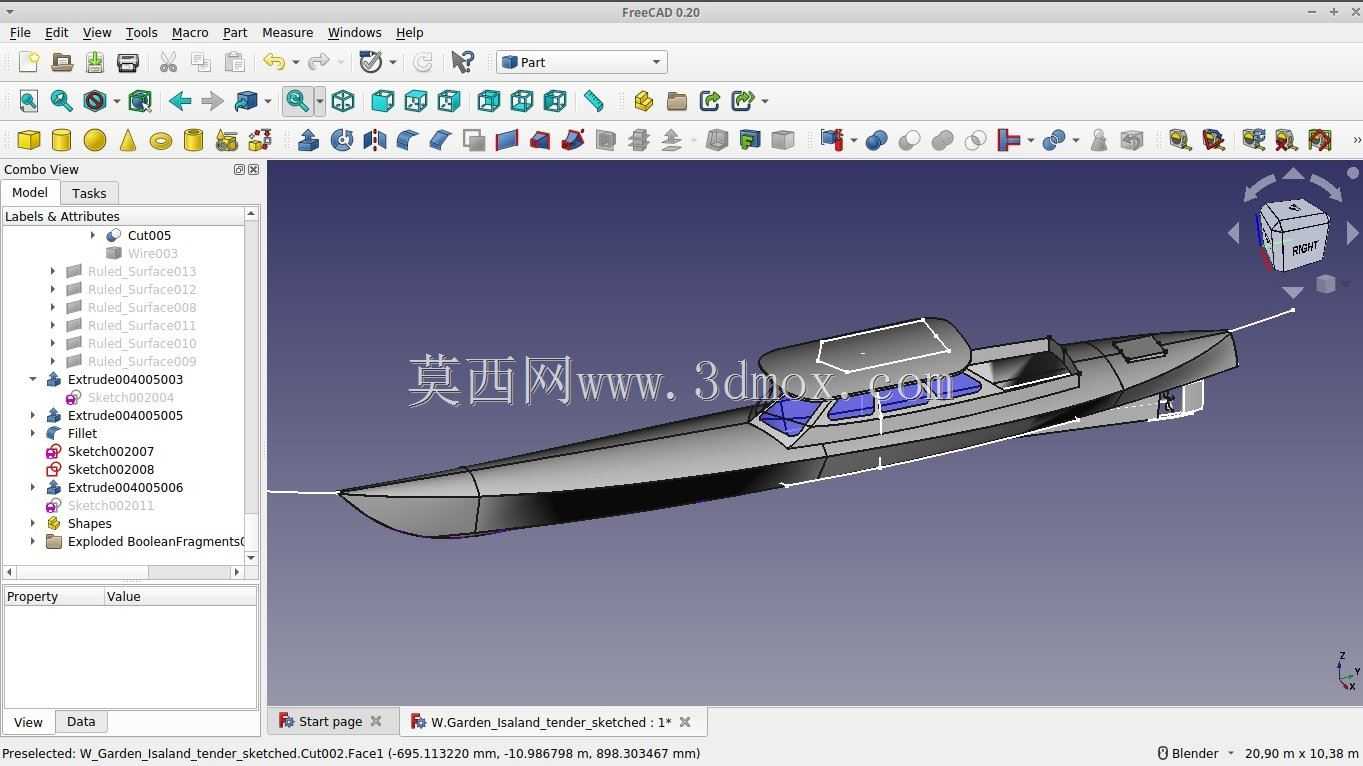The image size is (1363, 766).
Task: Click the Extrude tool icon
Action: [309, 140]
